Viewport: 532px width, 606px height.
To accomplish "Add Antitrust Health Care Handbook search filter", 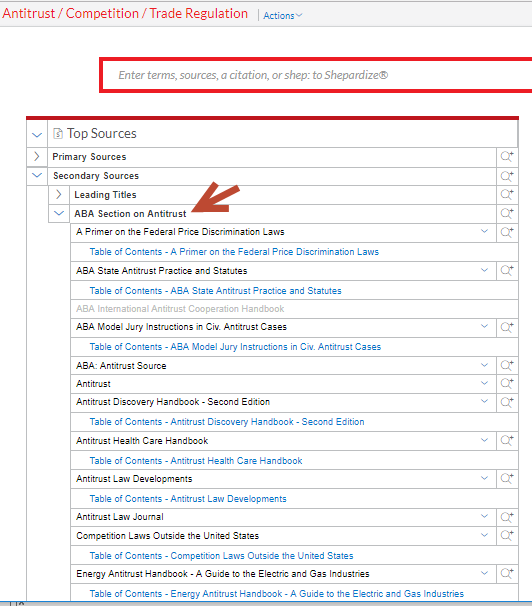I will [507, 441].
